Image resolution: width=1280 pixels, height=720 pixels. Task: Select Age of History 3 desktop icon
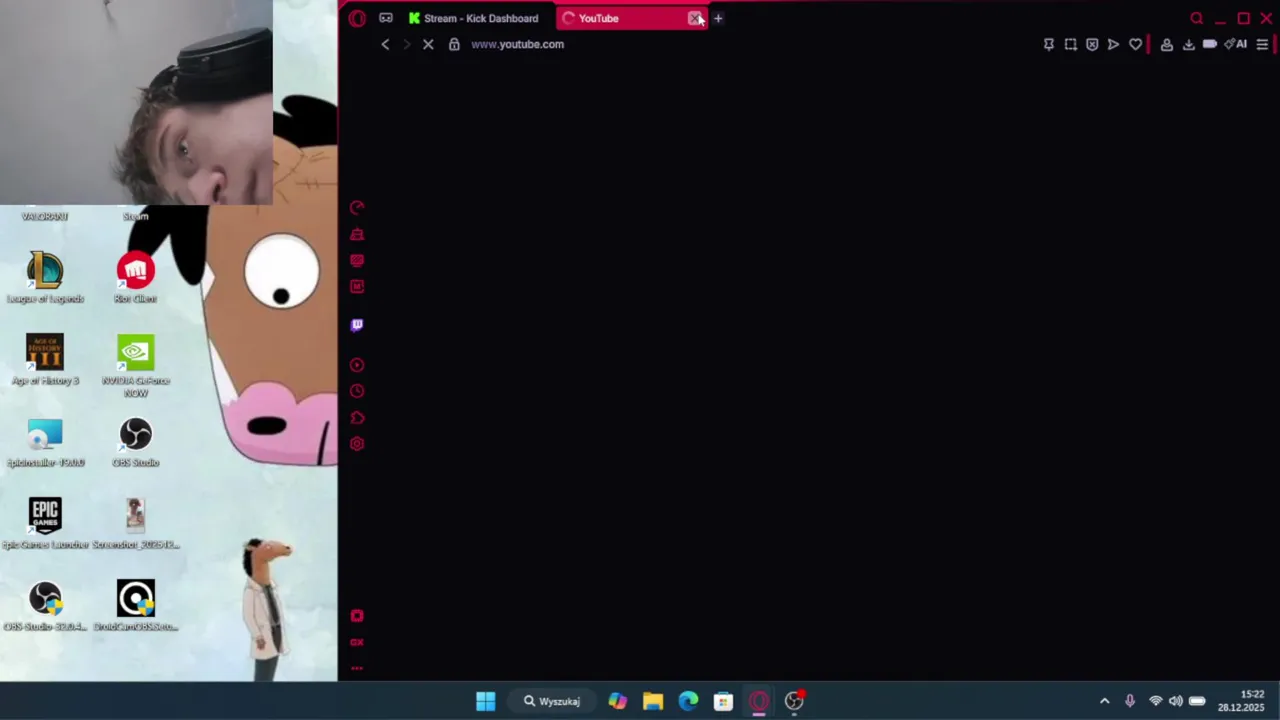[45, 360]
